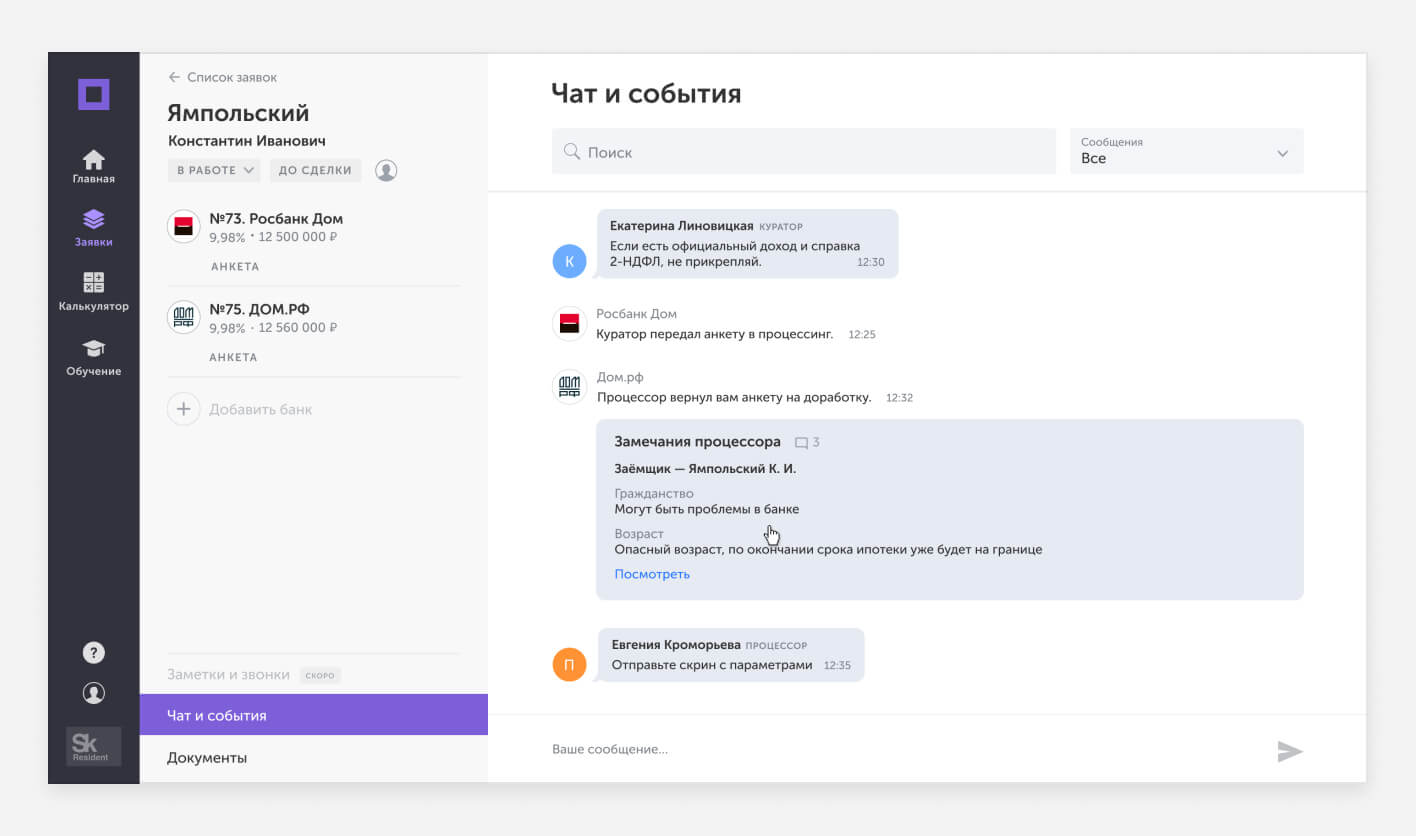Screen dimensions: 1416x836
Task: Click the Замечания процессора heading
Action: coord(697,441)
